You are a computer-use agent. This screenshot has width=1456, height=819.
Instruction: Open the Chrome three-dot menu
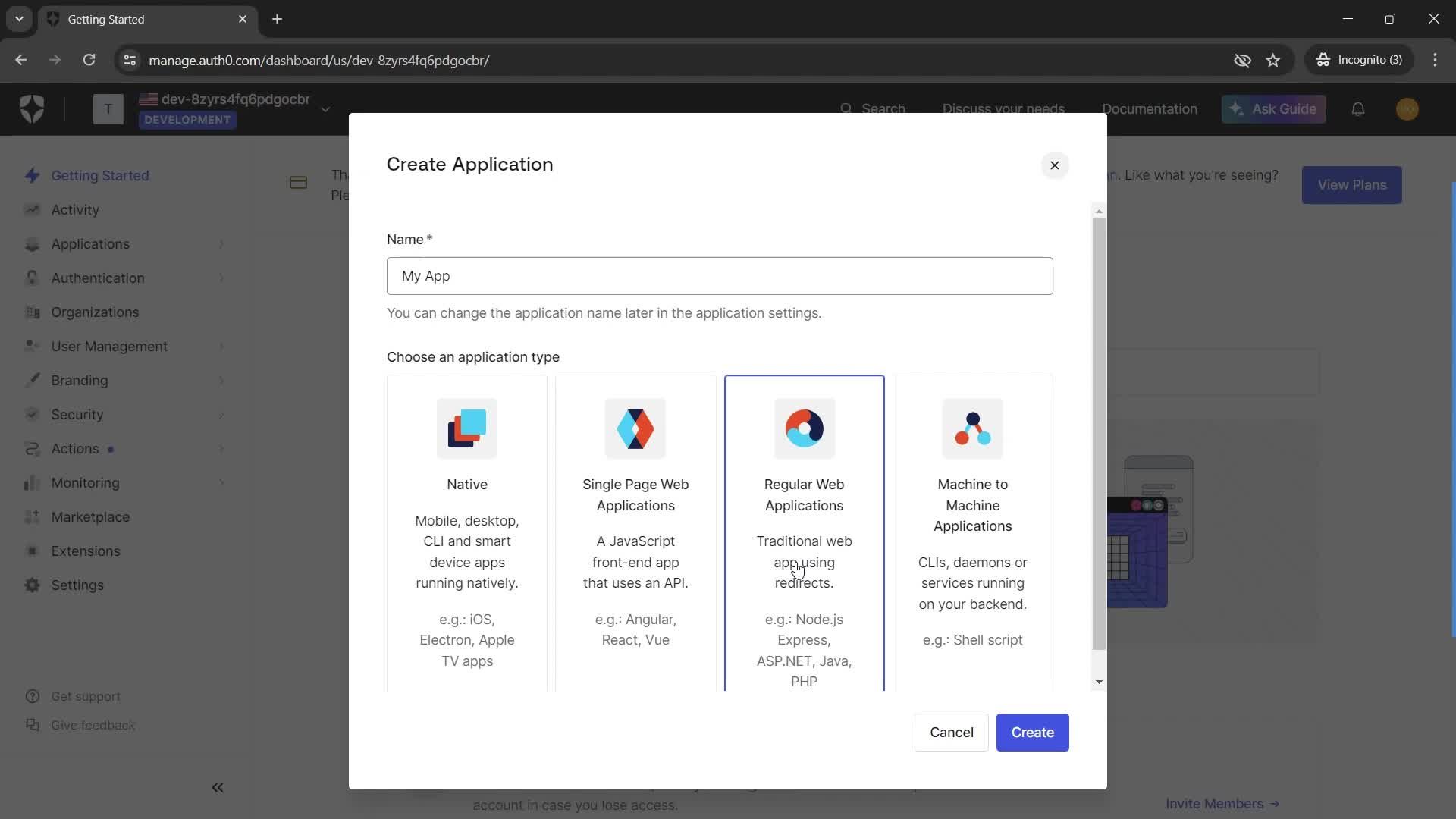coord(1435,60)
